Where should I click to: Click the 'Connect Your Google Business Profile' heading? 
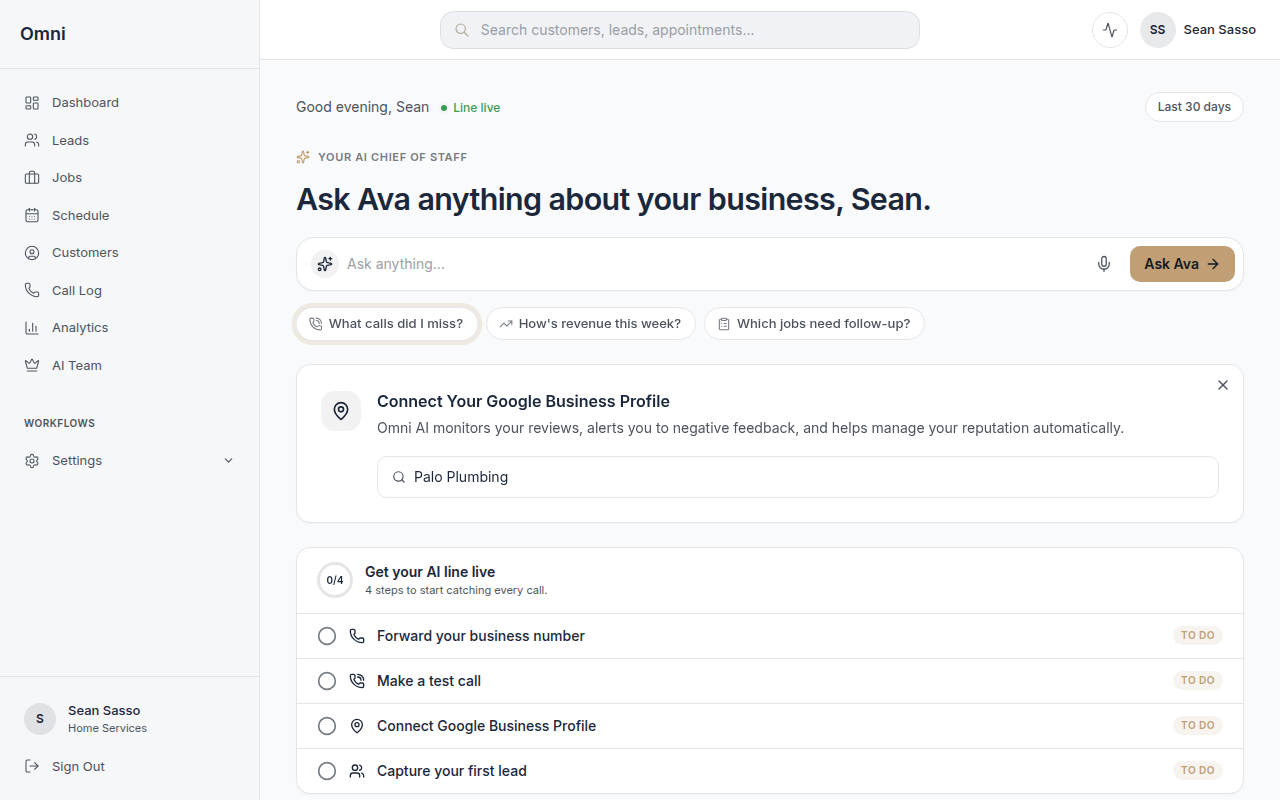(523, 402)
